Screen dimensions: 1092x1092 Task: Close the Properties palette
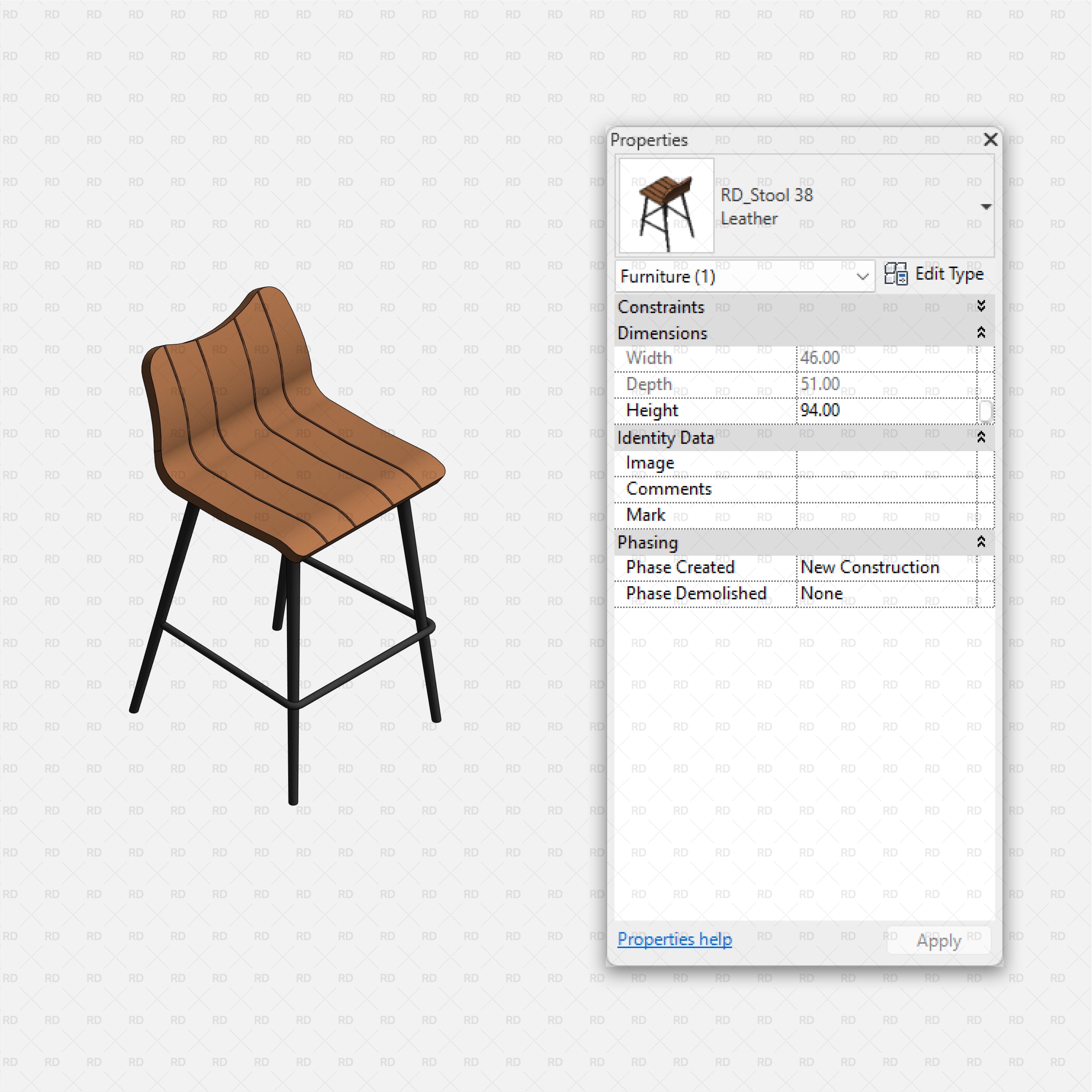point(991,140)
